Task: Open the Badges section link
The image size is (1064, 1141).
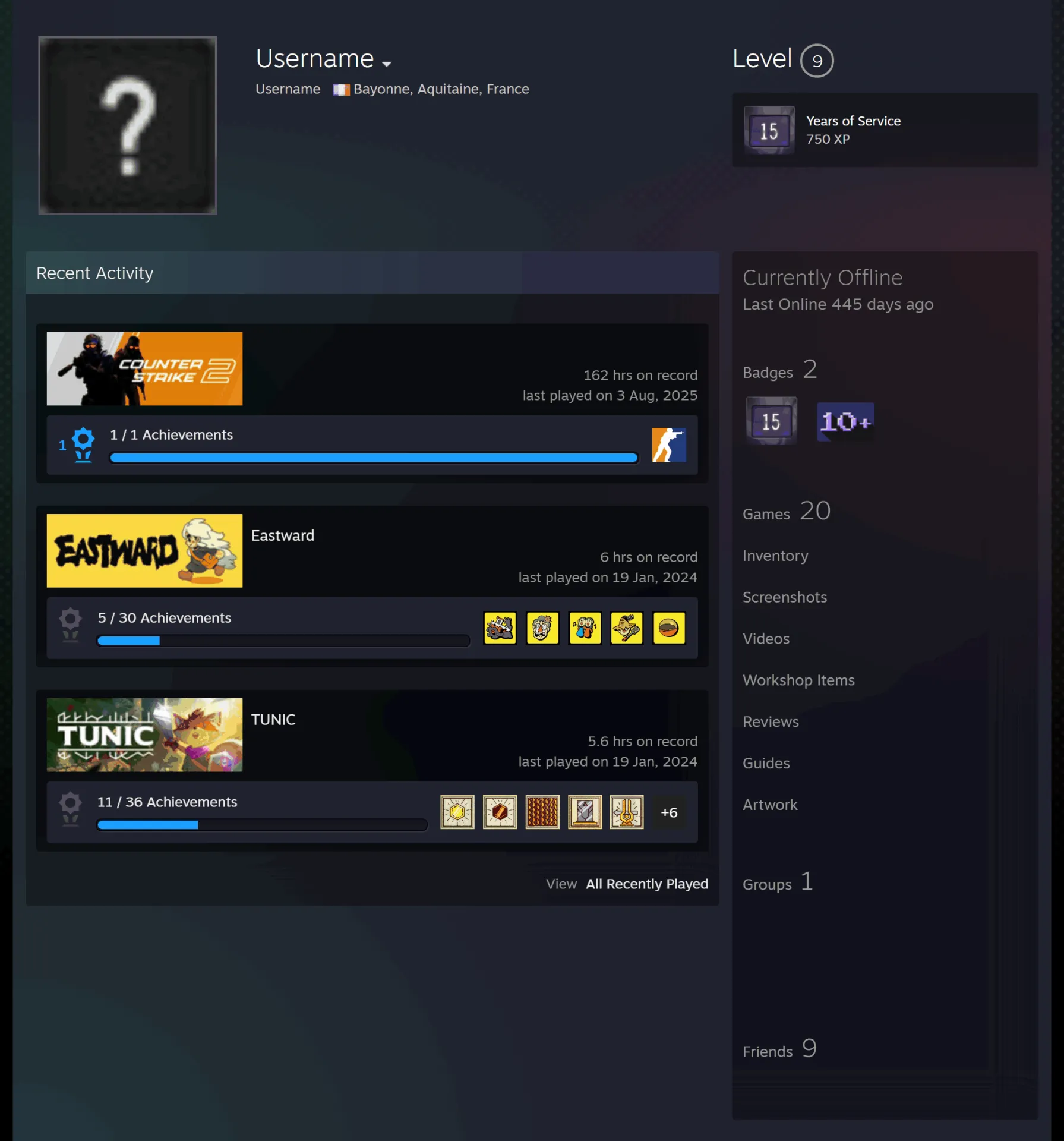Action: tap(780, 370)
